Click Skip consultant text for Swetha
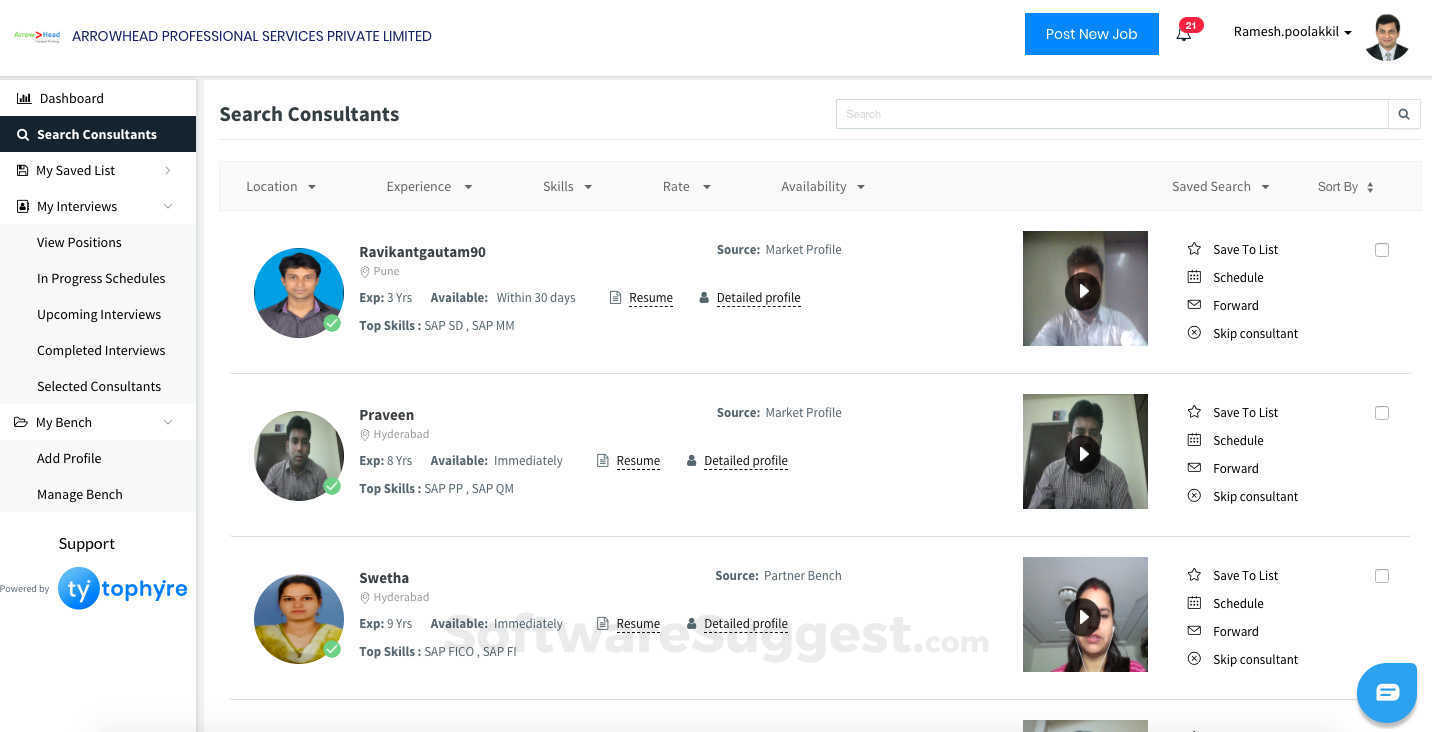The image size is (1432, 732). pyautogui.click(x=1256, y=660)
